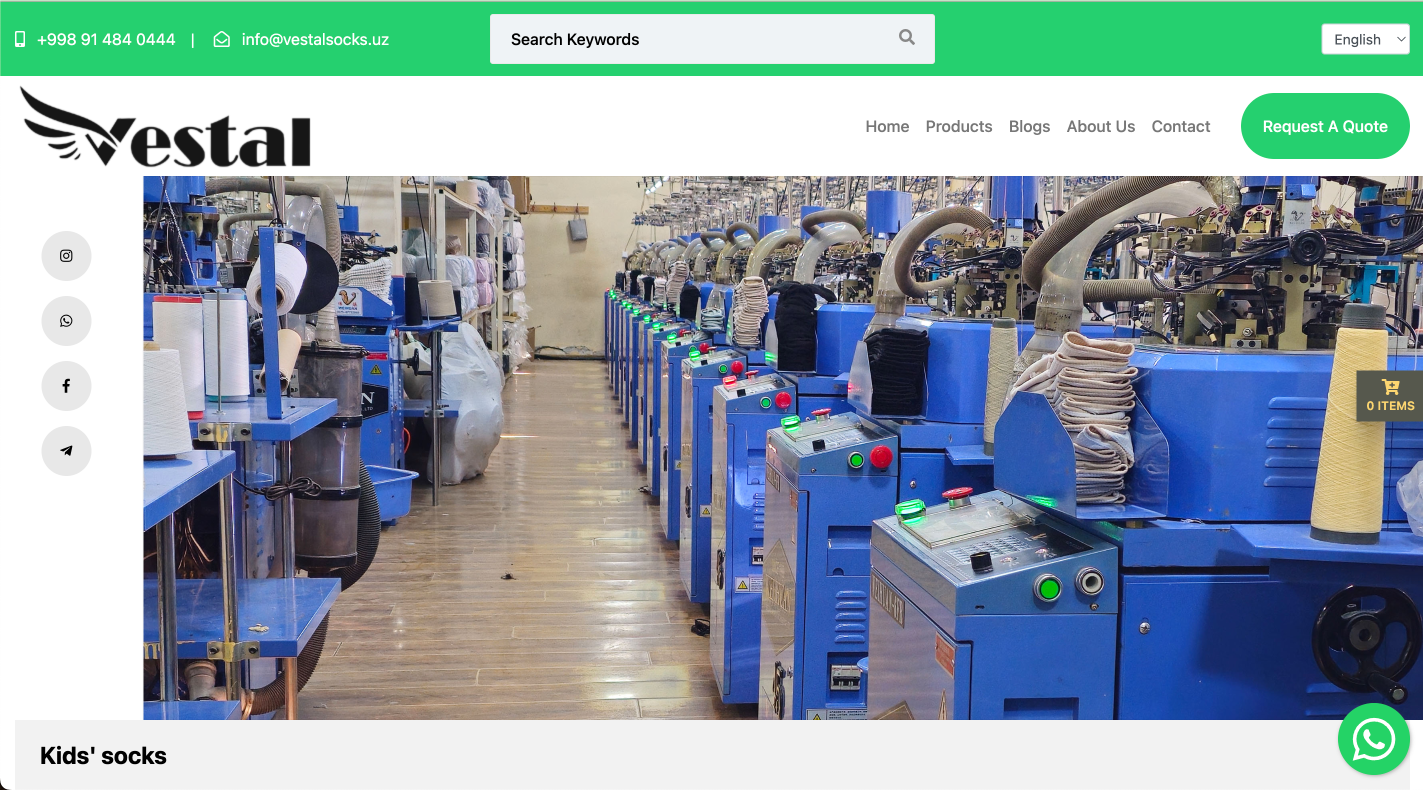Viewport: 1423px width, 790px height.
Task: Click the Vestal logo
Action: 166,128
